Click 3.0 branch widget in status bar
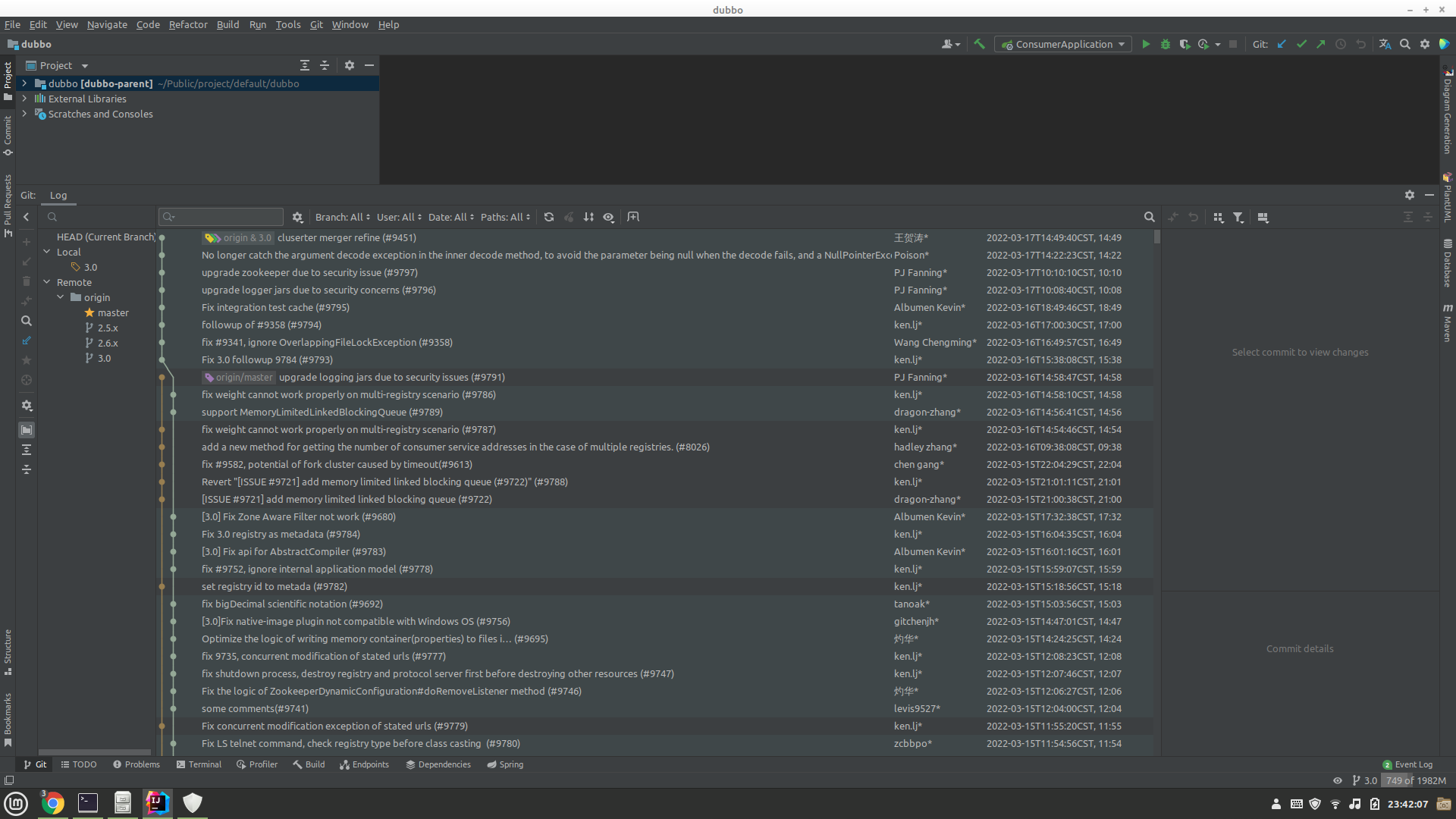The width and height of the screenshot is (1456, 819). click(x=1364, y=780)
